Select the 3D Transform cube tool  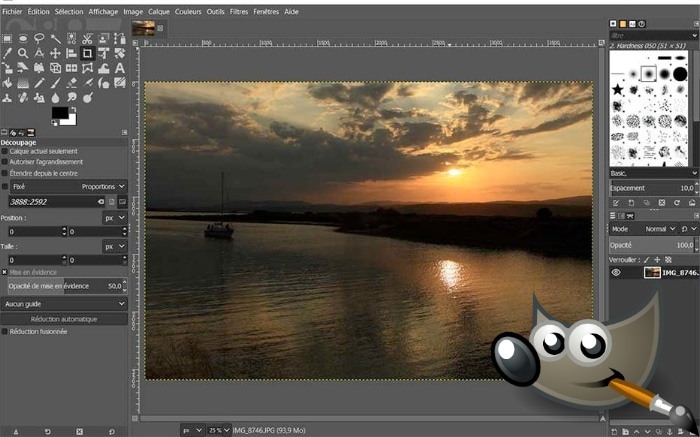(x=55, y=68)
